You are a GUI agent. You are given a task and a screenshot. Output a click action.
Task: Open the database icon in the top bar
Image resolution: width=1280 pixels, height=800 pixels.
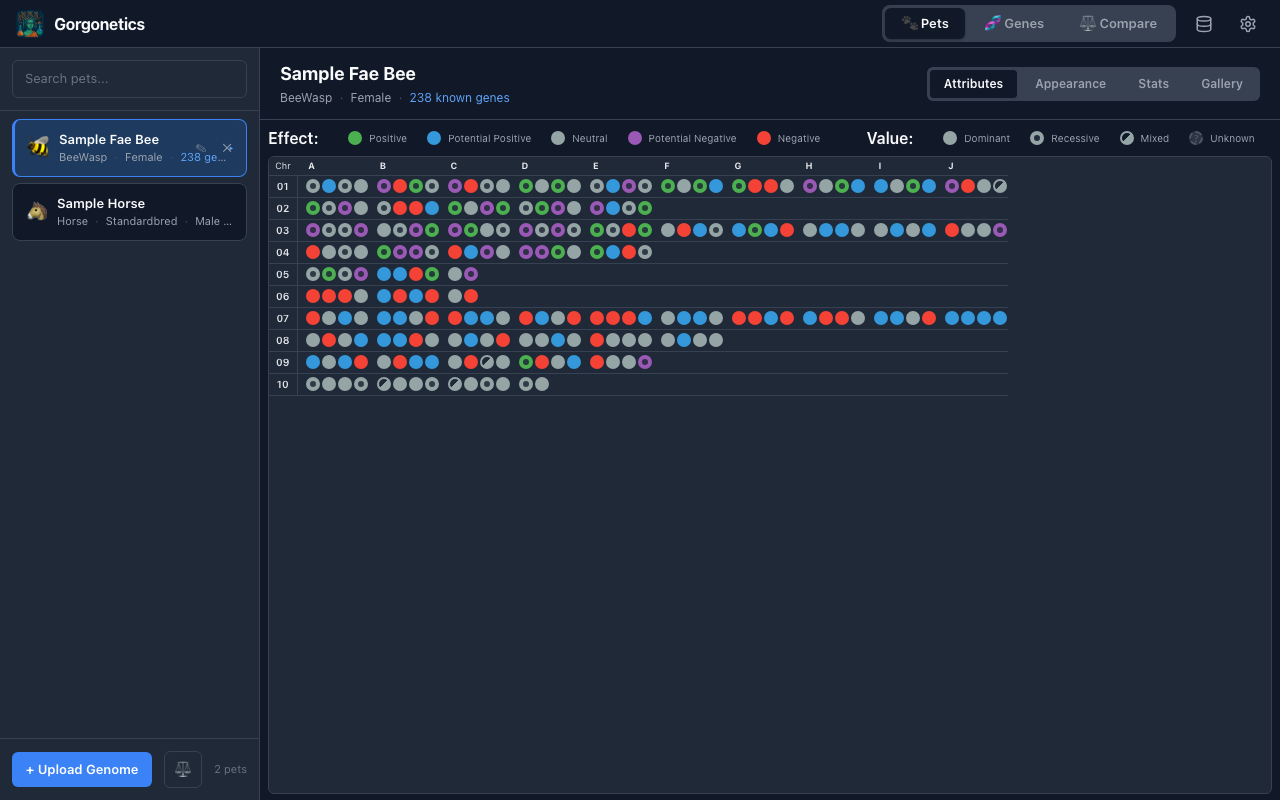click(1203, 23)
